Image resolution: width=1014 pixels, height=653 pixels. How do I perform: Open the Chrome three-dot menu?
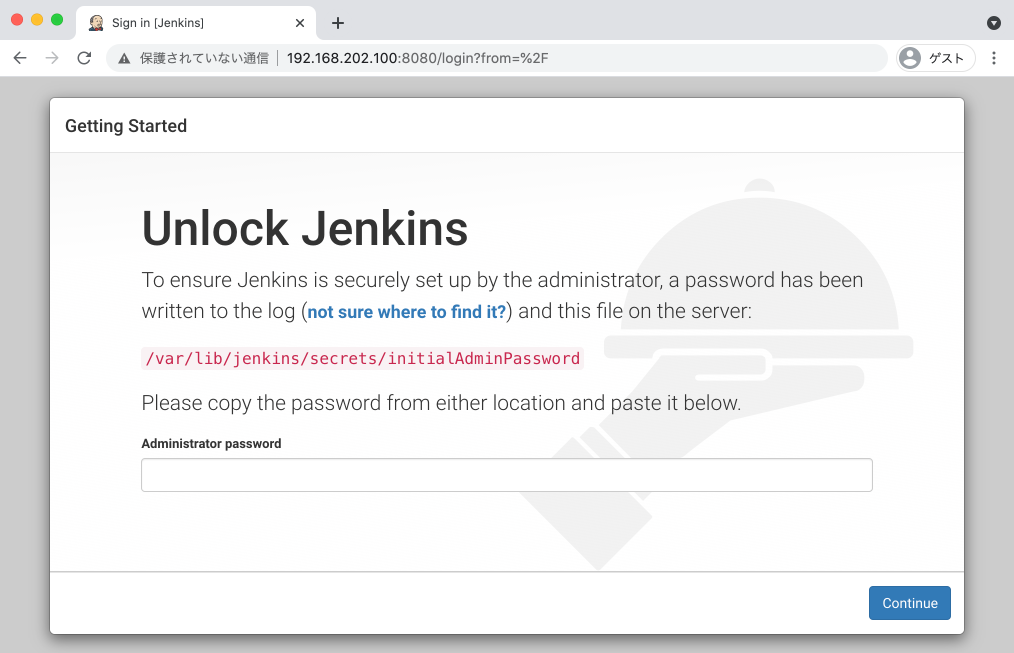click(x=994, y=58)
